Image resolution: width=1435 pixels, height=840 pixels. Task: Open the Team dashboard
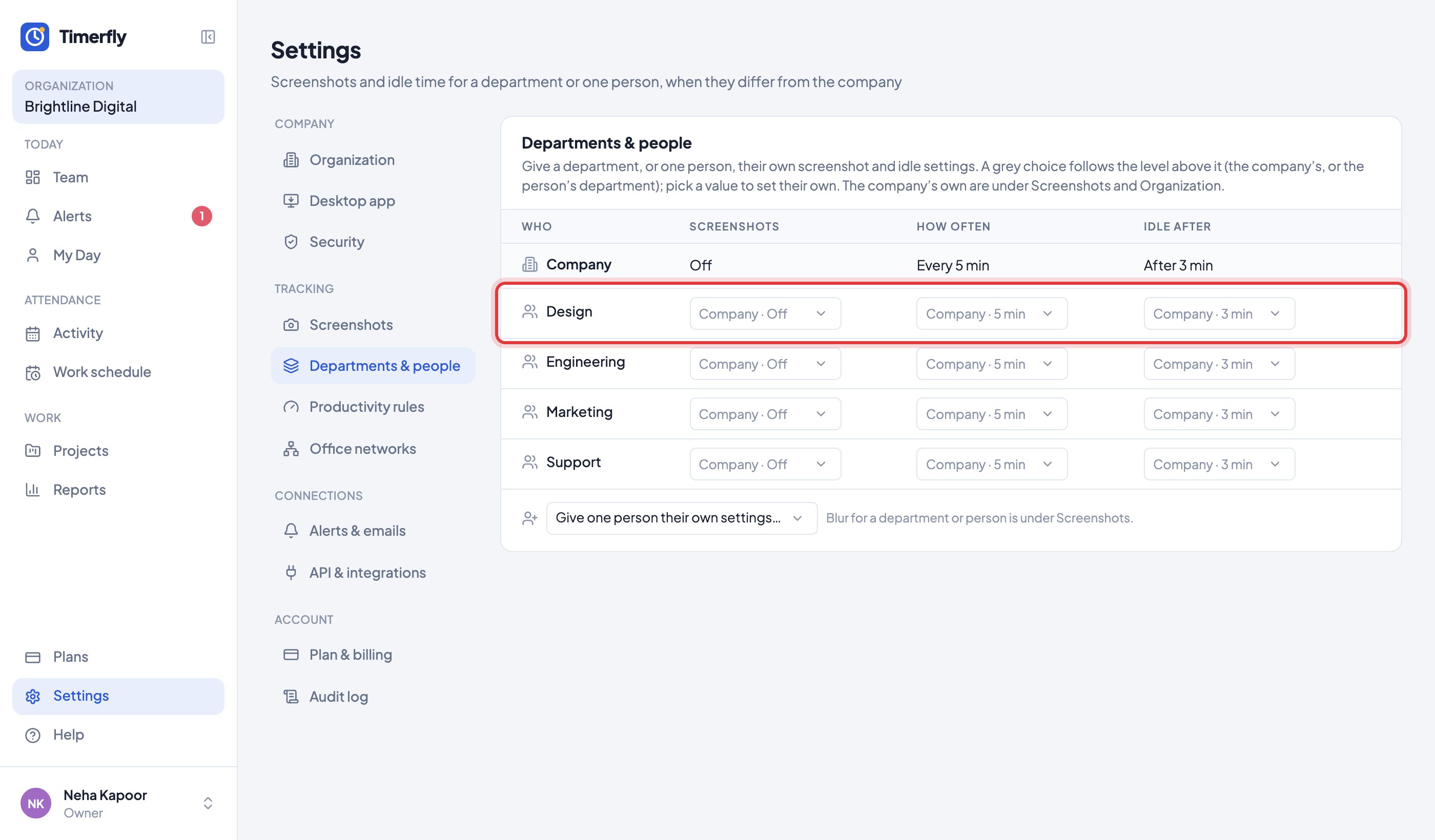click(118, 177)
